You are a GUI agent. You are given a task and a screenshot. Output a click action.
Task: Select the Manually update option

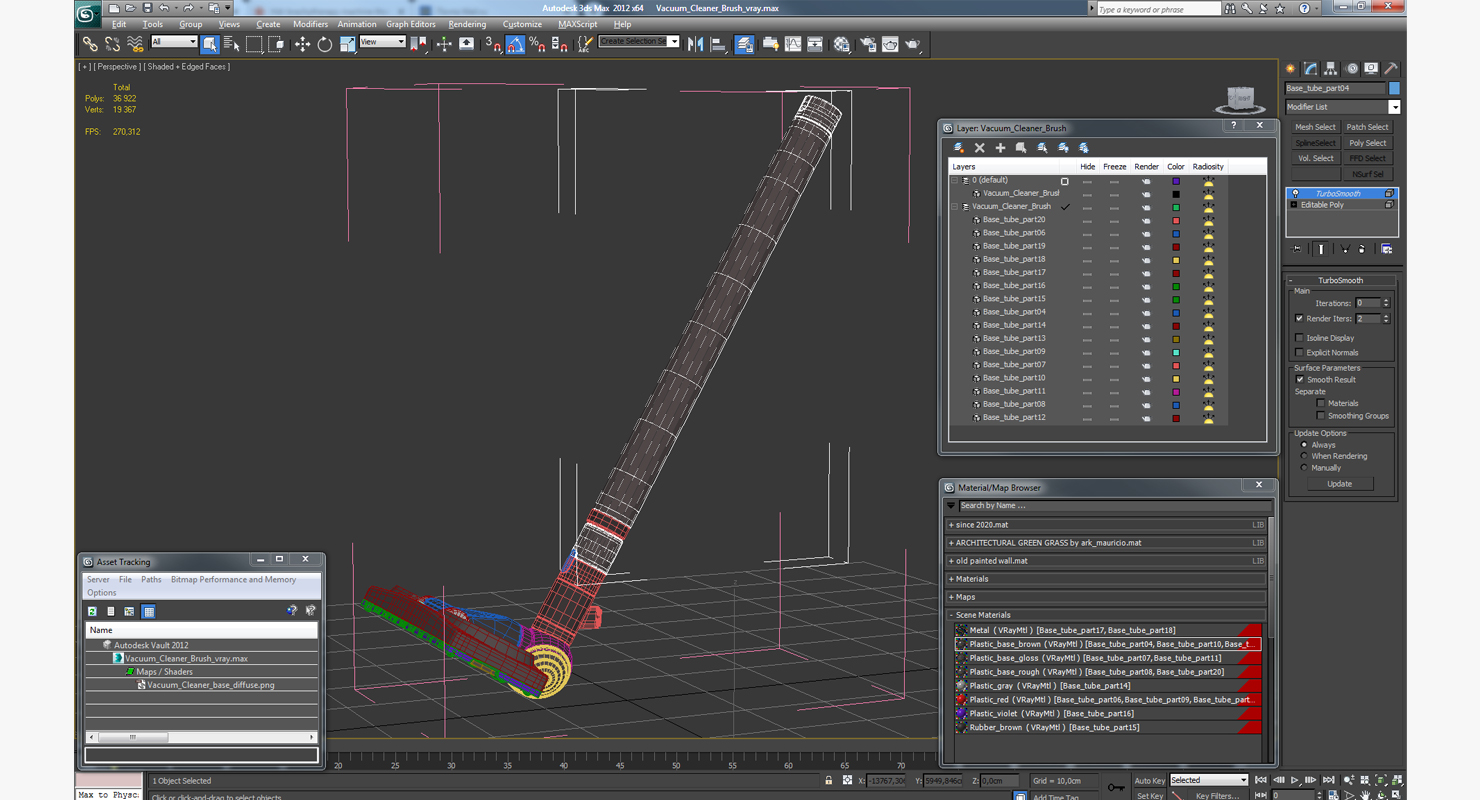pos(1304,468)
